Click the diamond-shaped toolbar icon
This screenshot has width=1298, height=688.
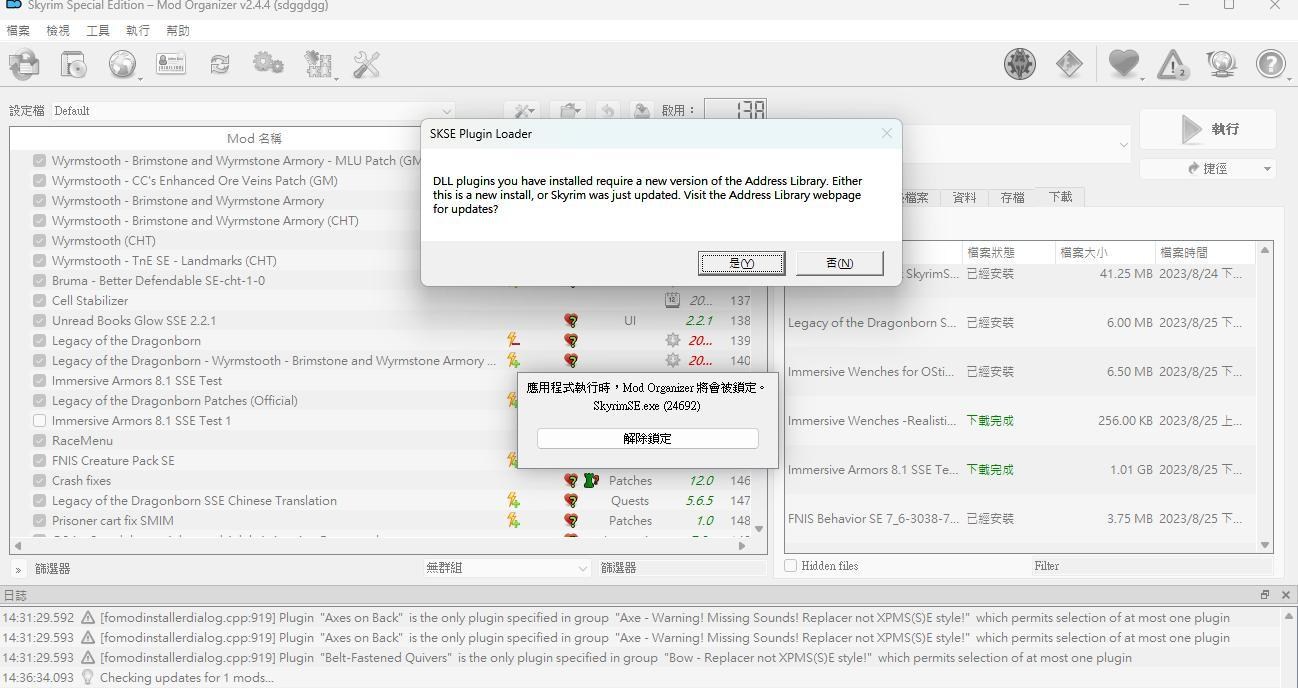1069,65
